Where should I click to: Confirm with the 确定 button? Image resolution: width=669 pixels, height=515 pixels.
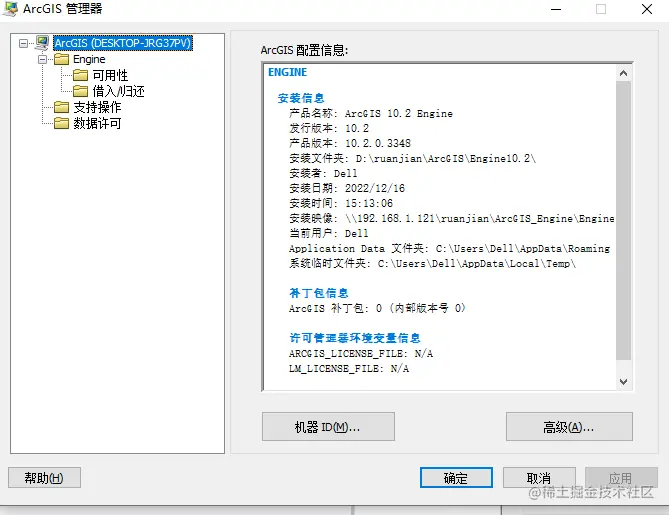[x=456, y=477]
